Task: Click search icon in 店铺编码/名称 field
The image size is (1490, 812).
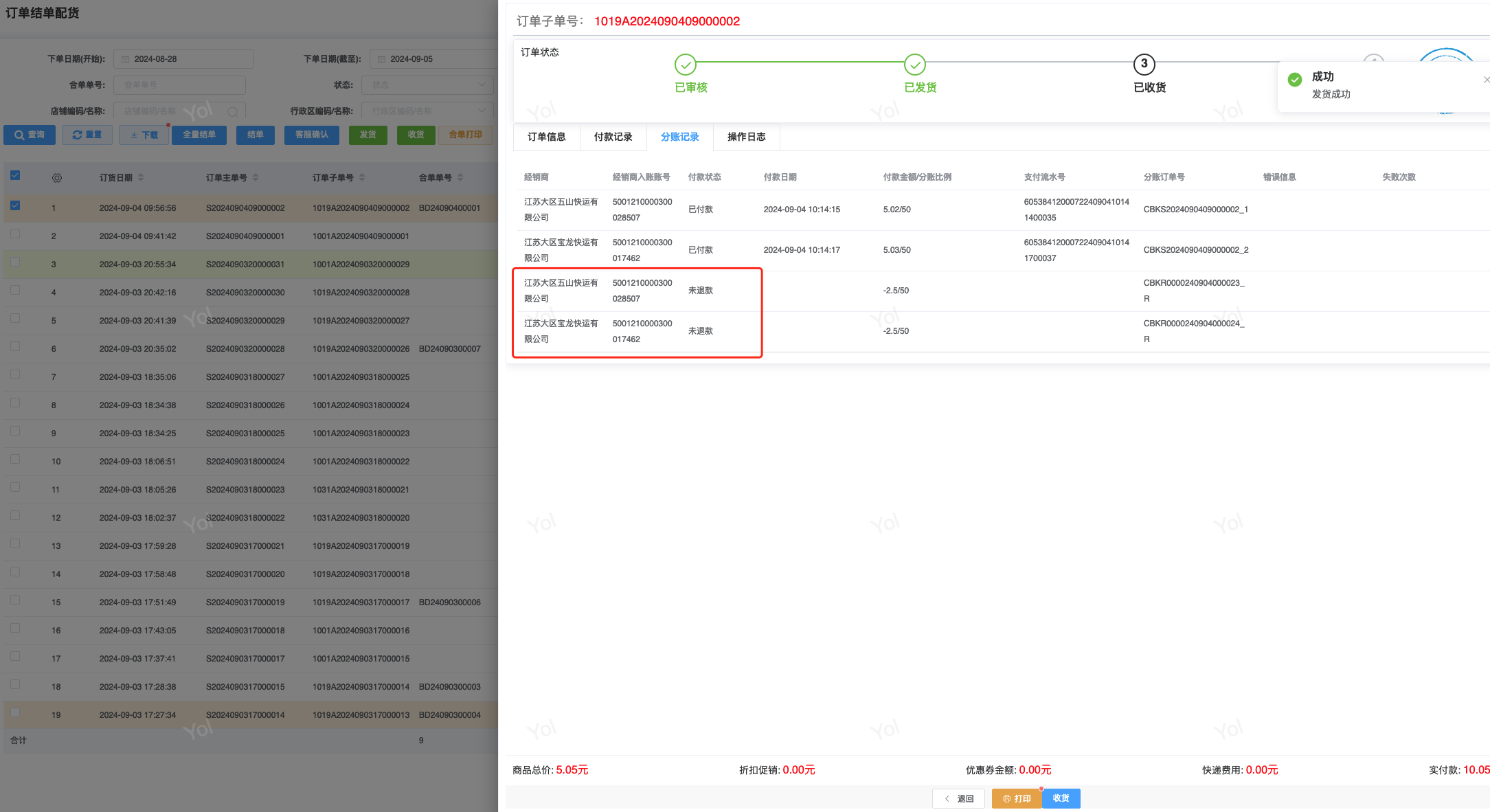Action: 233,111
